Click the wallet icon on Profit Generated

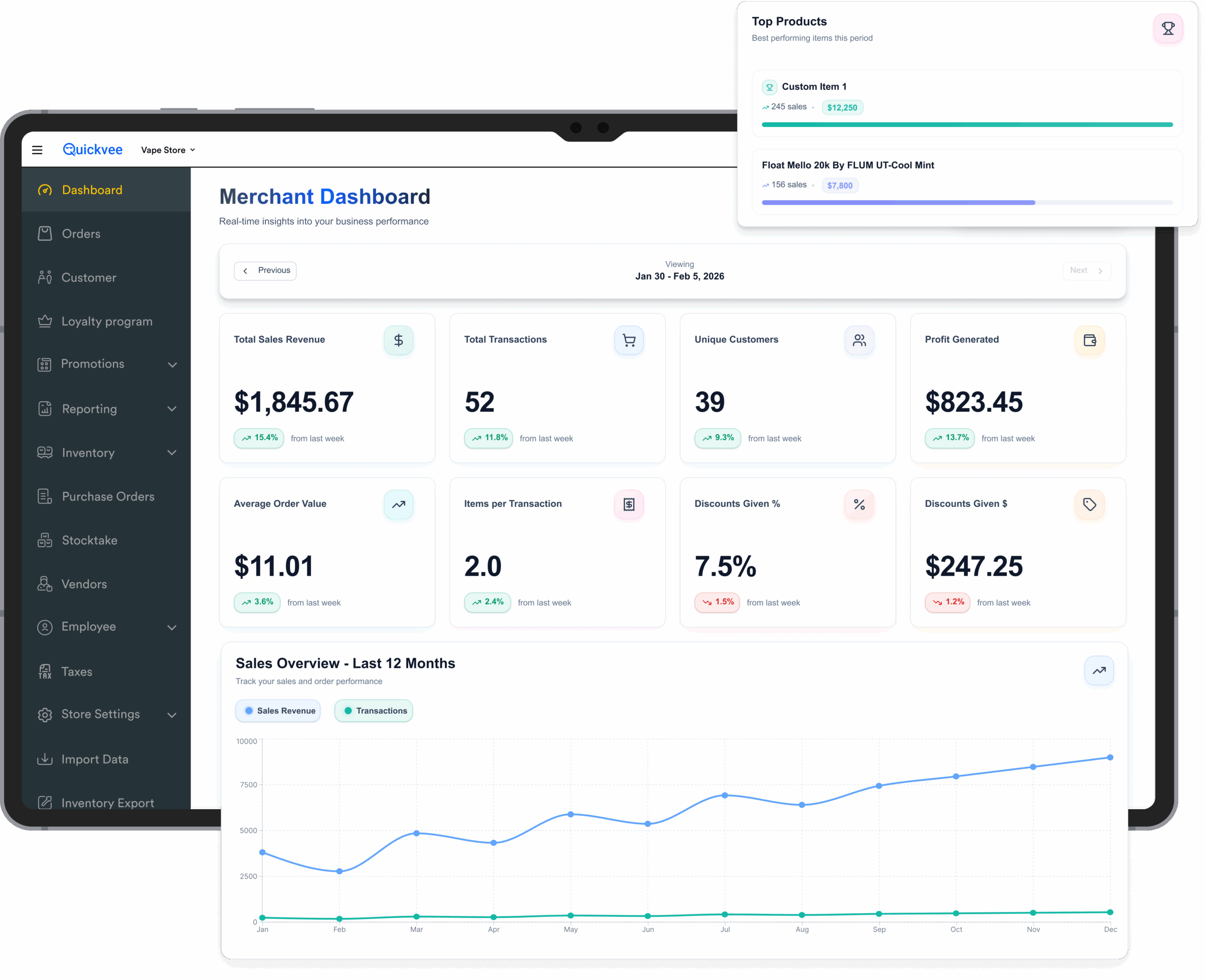(x=1089, y=340)
